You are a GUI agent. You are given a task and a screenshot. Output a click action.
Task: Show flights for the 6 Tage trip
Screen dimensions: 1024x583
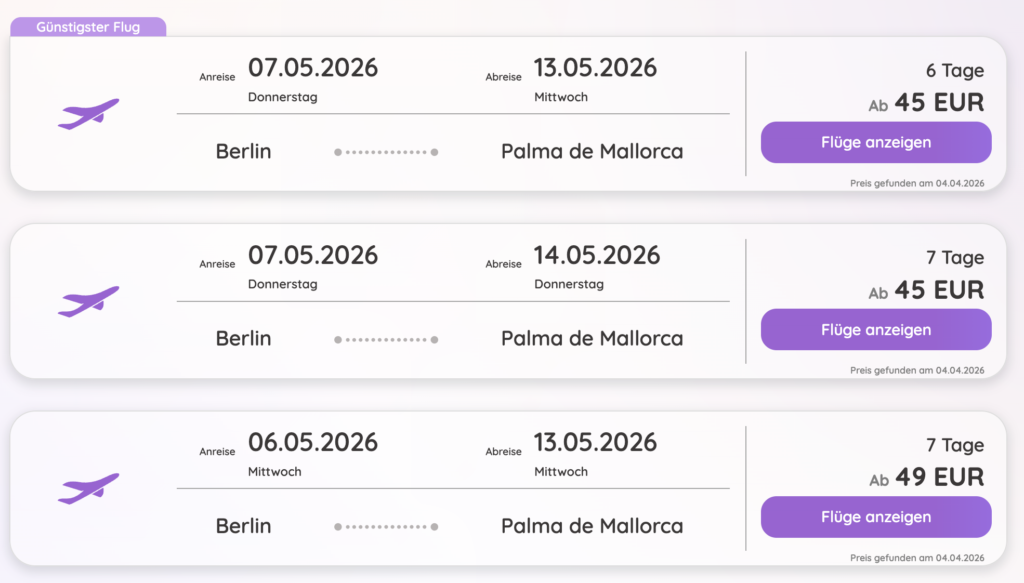tap(876, 142)
